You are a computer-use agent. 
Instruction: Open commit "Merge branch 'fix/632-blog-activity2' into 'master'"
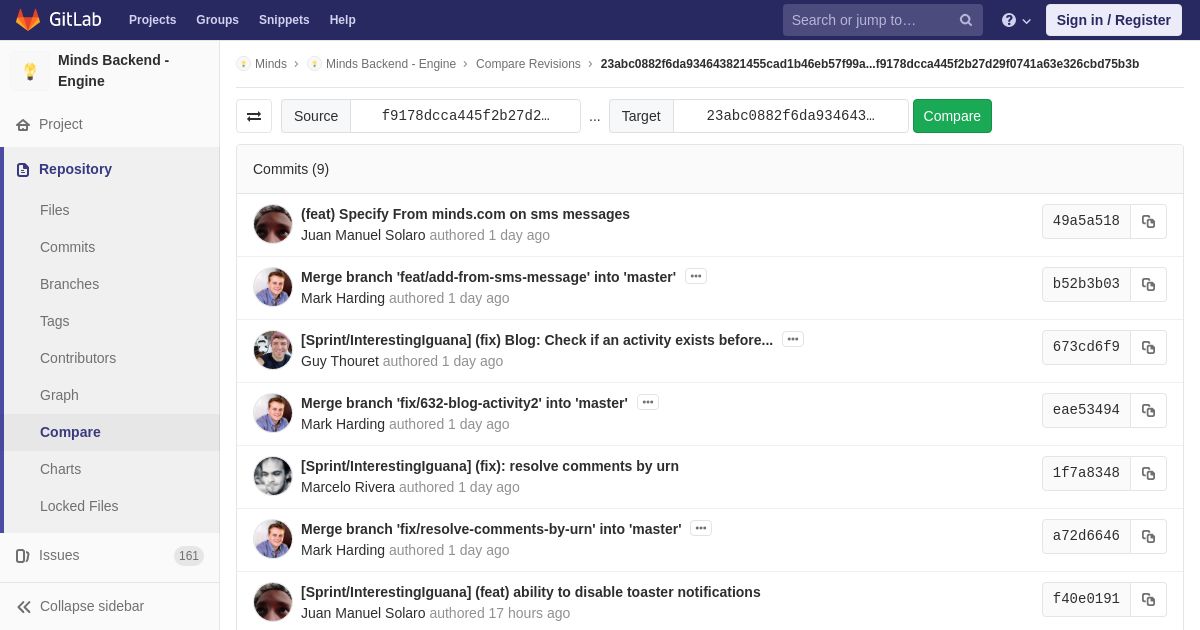[x=464, y=403]
